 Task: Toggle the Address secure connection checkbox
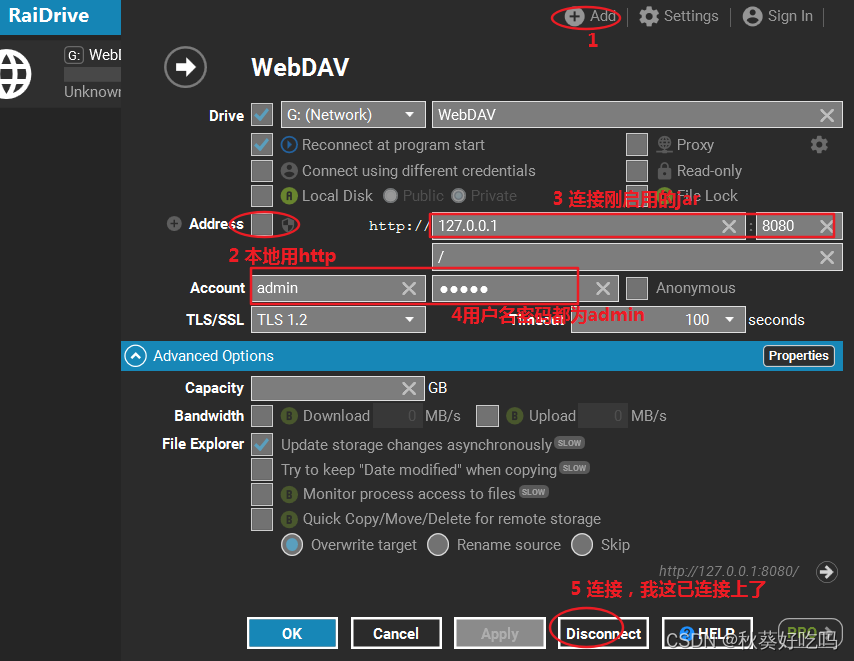[x=262, y=224]
